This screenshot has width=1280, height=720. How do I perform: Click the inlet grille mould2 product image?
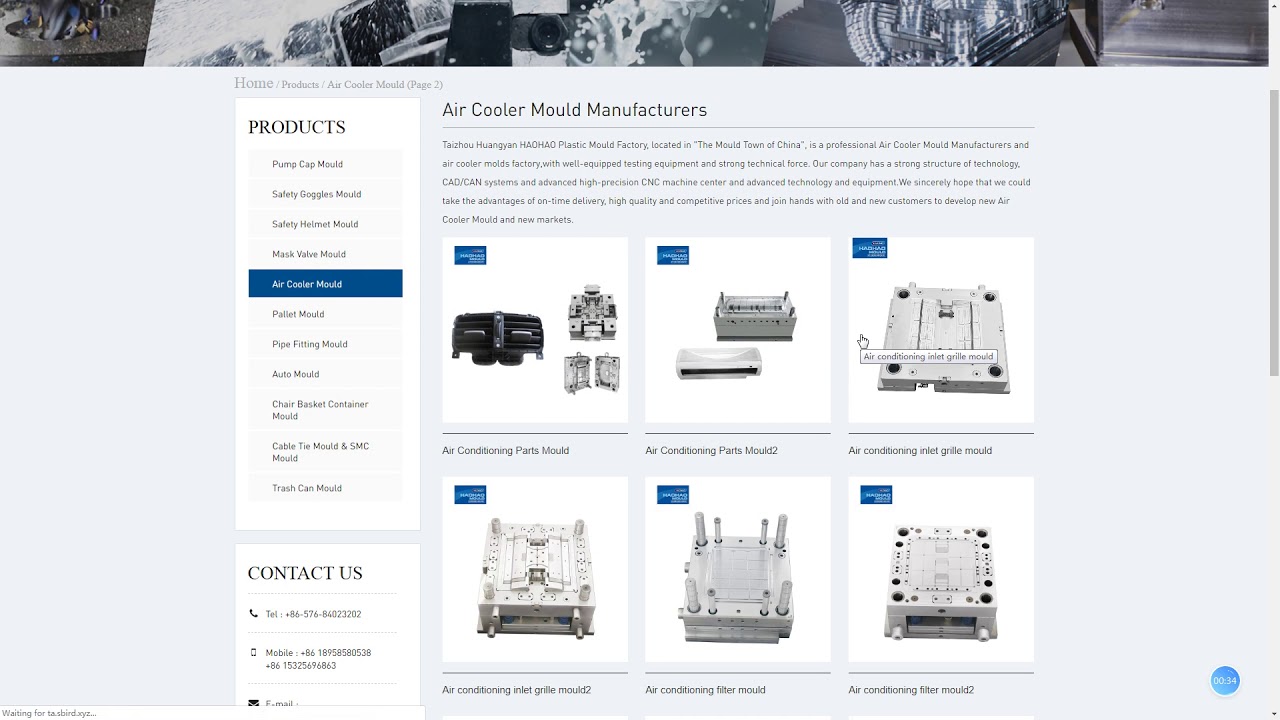point(535,569)
